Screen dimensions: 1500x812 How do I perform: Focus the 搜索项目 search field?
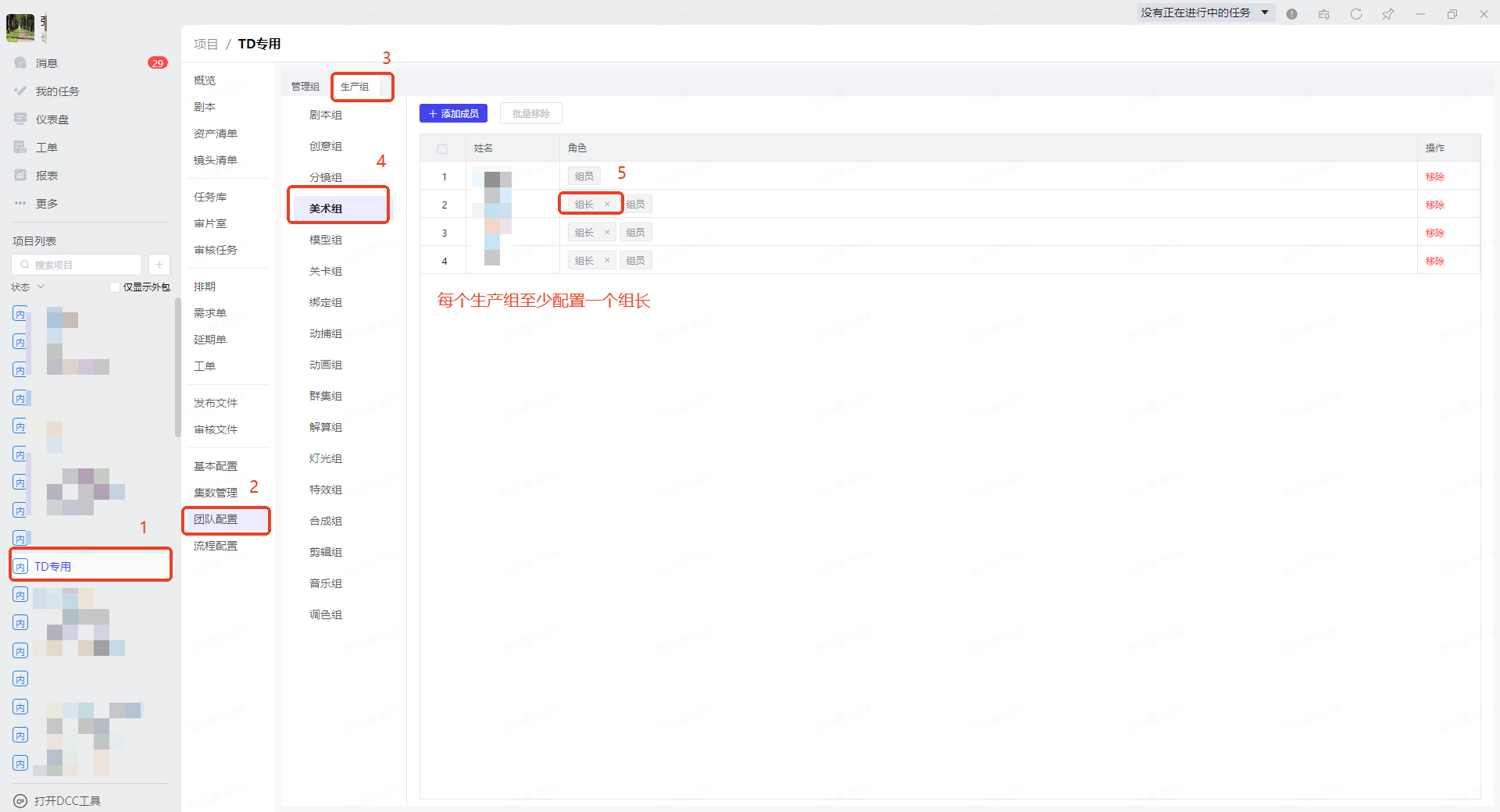(77, 265)
